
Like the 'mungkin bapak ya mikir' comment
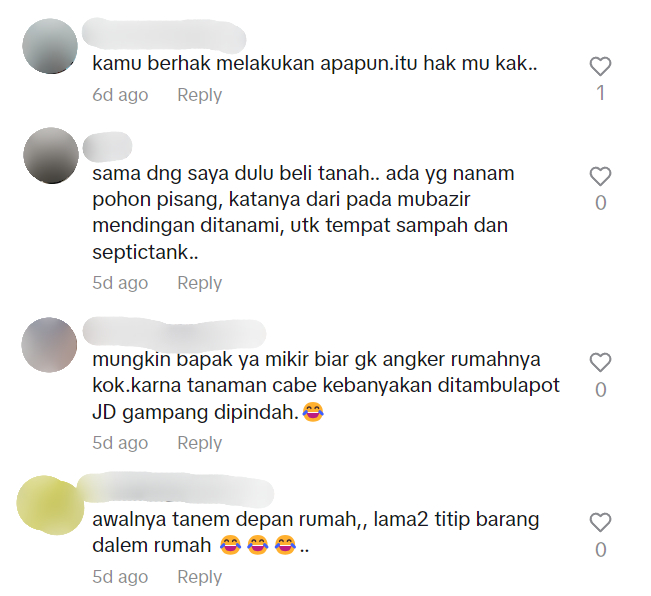[600, 362]
